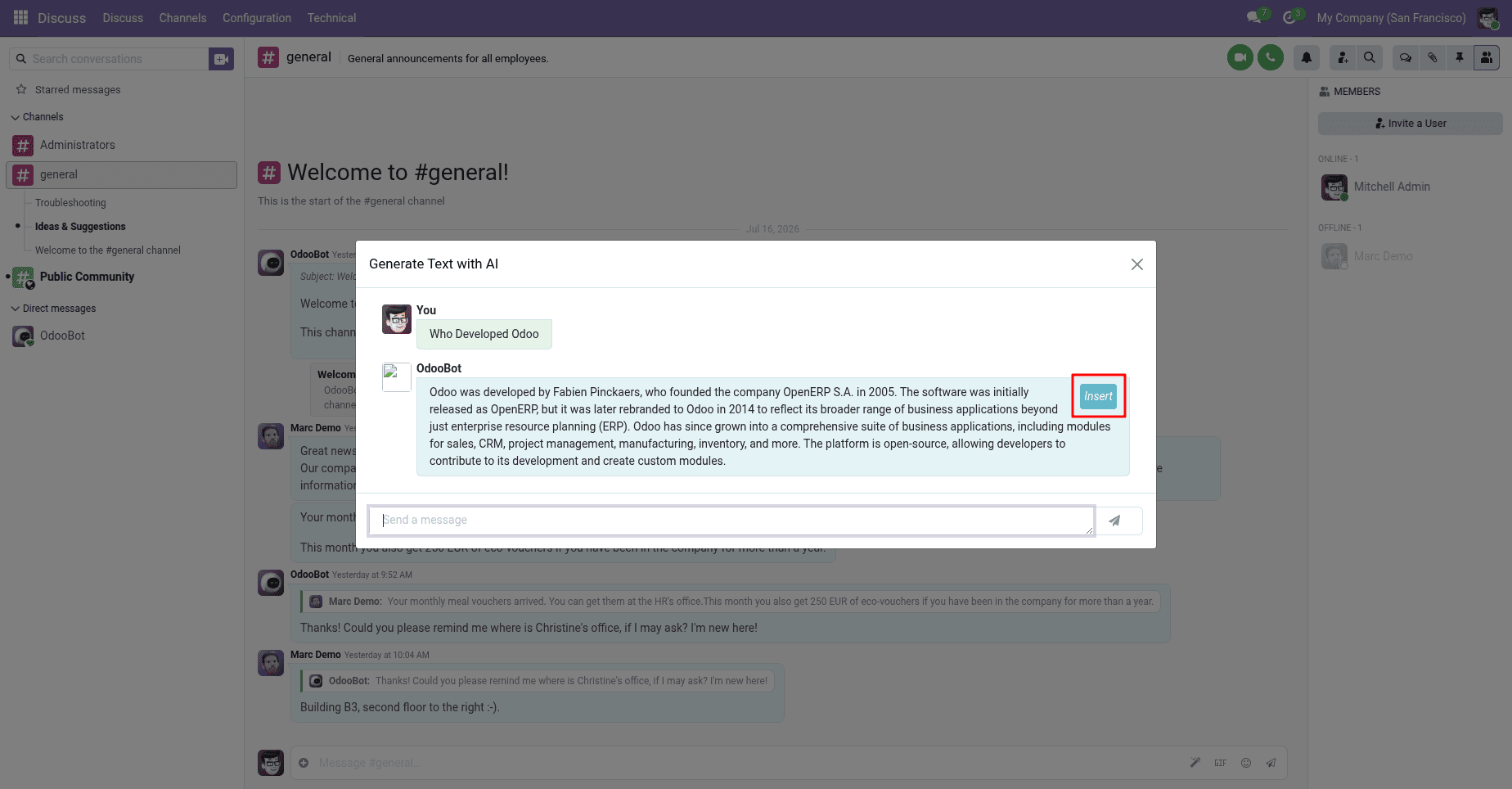Click quoted OdooBot reply preview
The image size is (1512, 789).
coord(538,681)
